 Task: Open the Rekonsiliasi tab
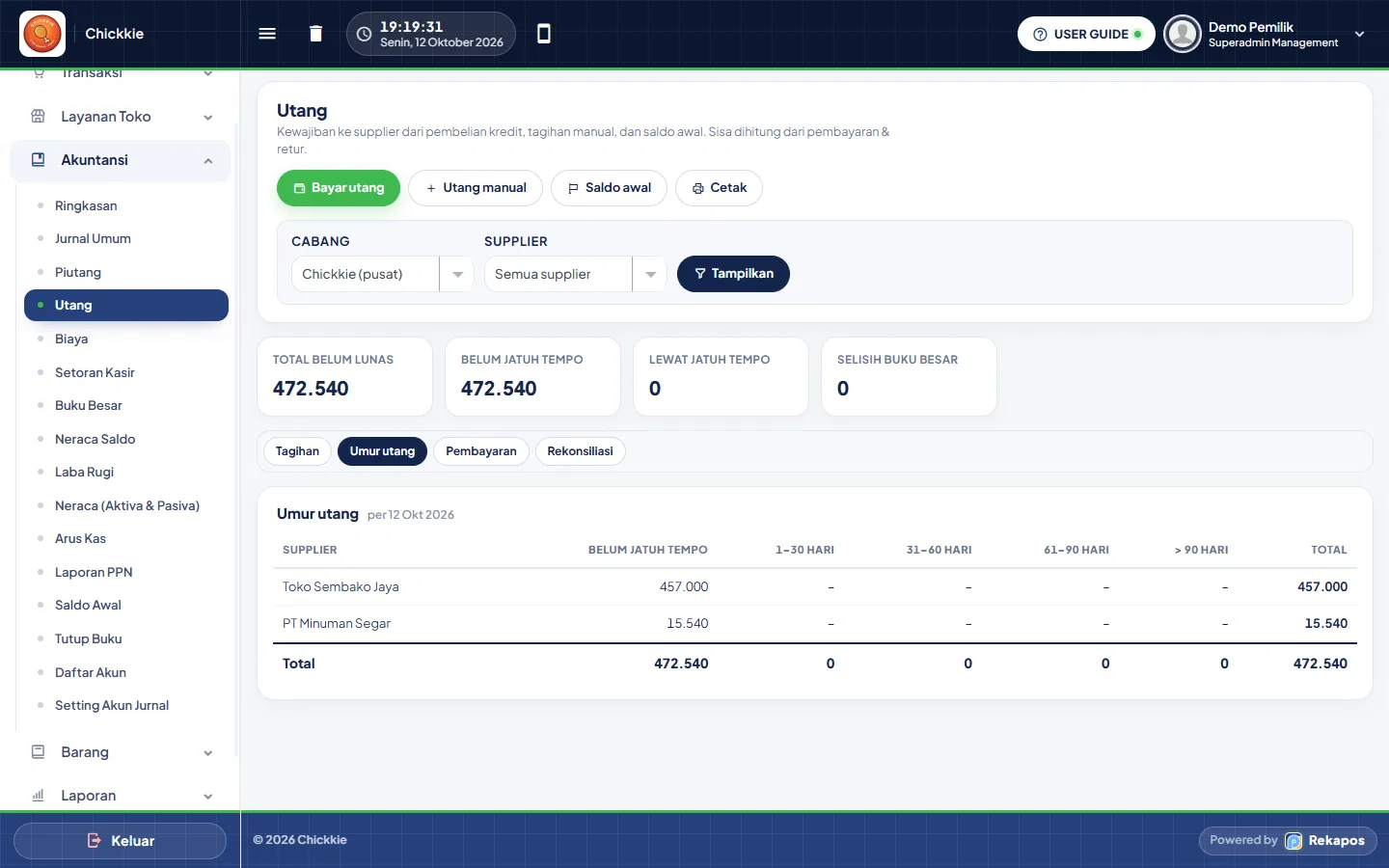[x=580, y=451]
